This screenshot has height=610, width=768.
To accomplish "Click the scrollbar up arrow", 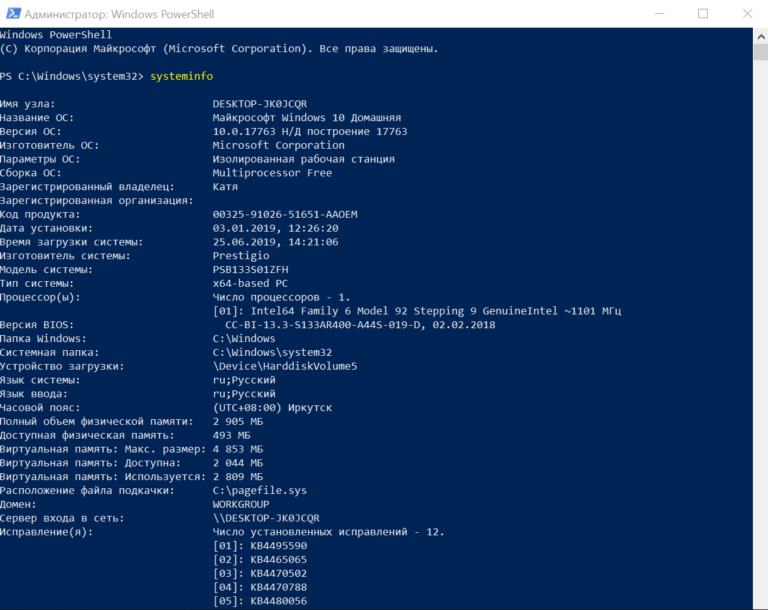I will click(x=759, y=35).
